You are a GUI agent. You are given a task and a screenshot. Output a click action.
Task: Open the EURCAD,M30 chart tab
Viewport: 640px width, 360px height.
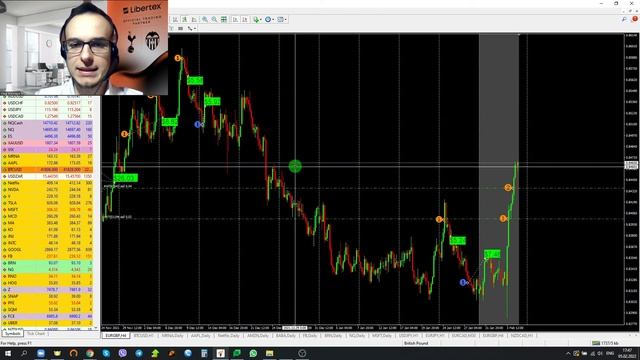[463, 336]
